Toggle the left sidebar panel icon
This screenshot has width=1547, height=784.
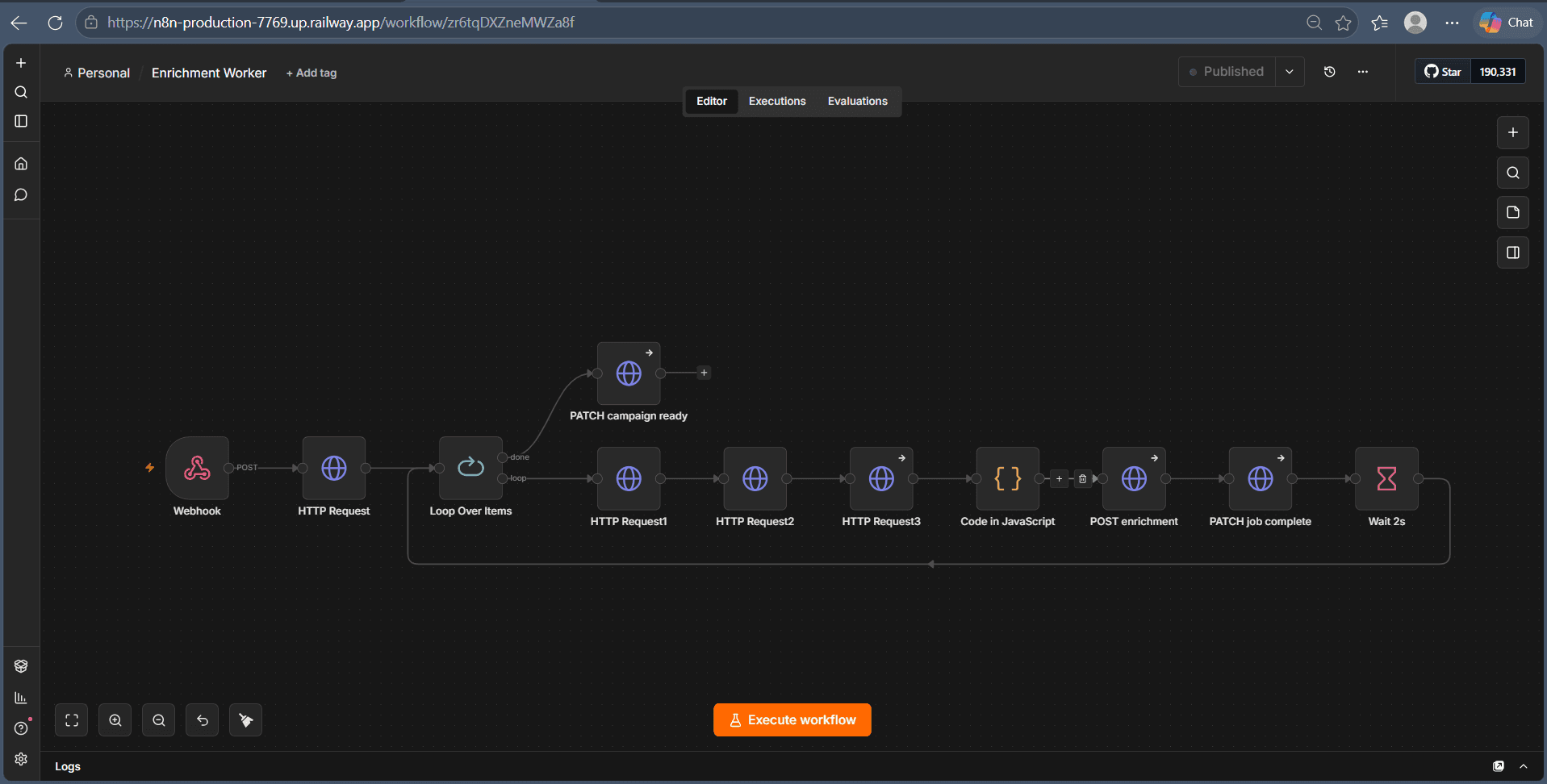(x=21, y=121)
